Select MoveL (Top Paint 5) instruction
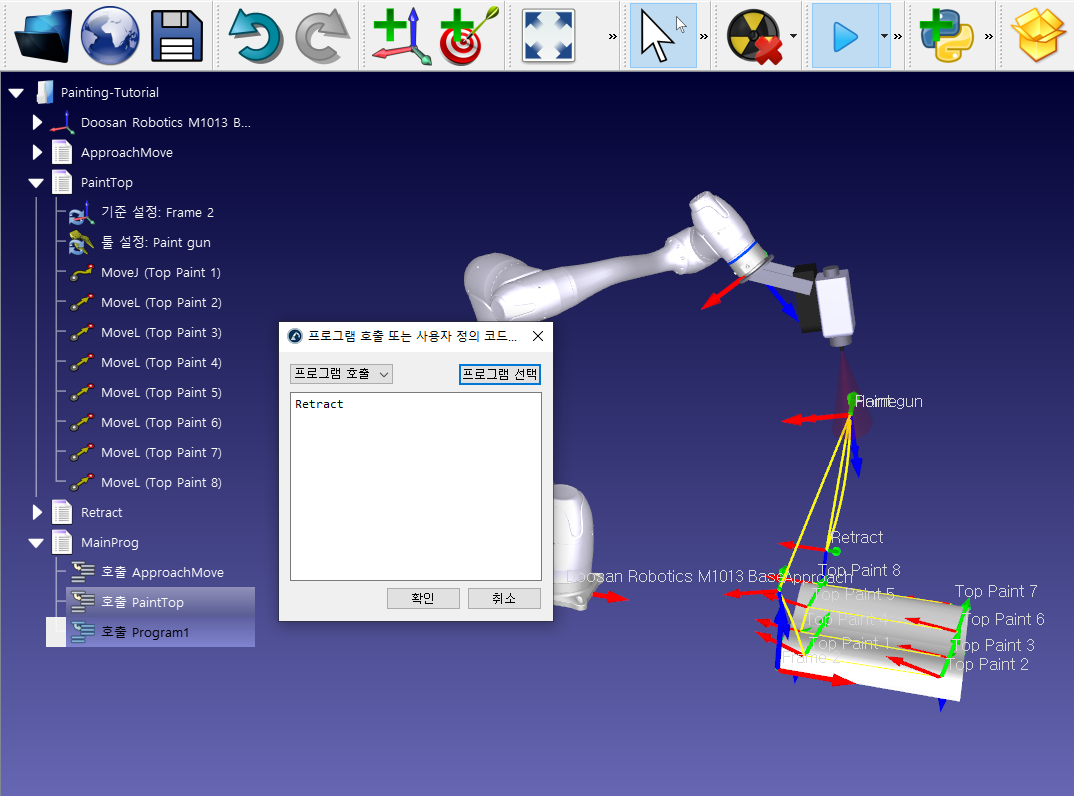 pyautogui.click(x=160, y=393)
